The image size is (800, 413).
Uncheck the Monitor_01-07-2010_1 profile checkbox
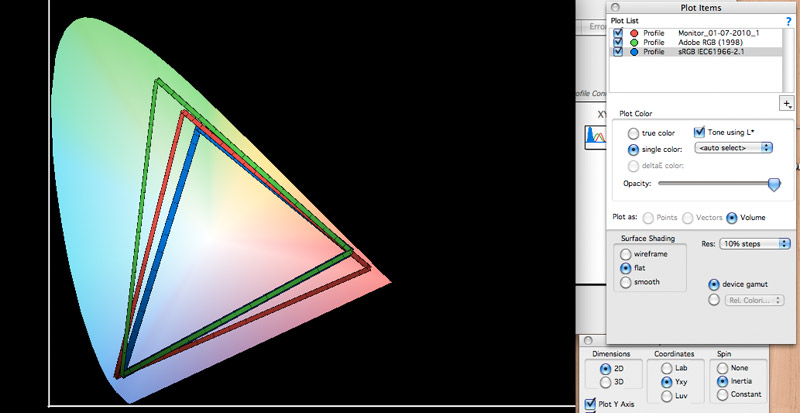pos(618,33)
